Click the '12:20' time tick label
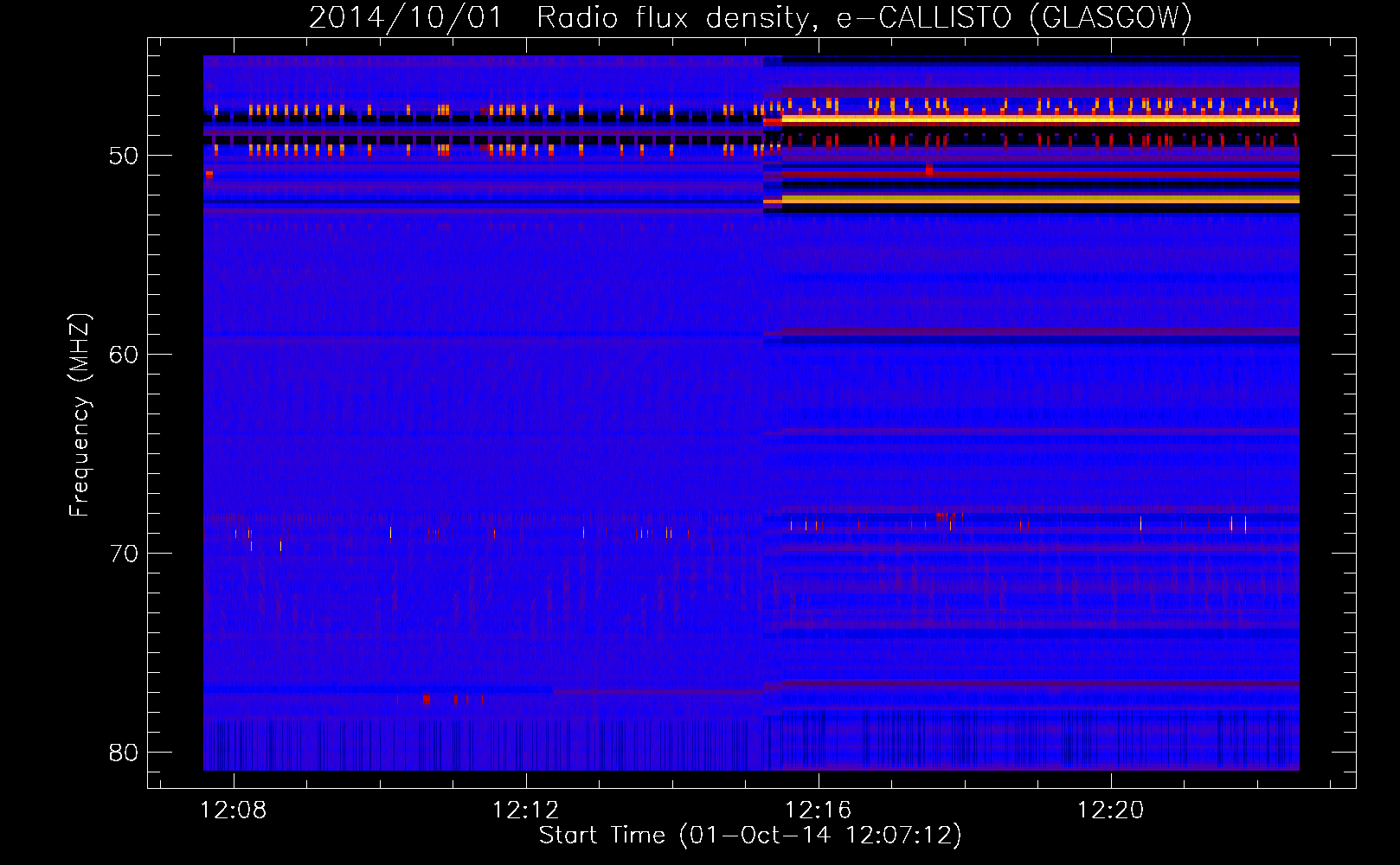The image size is (1400, 865). (x=1110, y=811)
